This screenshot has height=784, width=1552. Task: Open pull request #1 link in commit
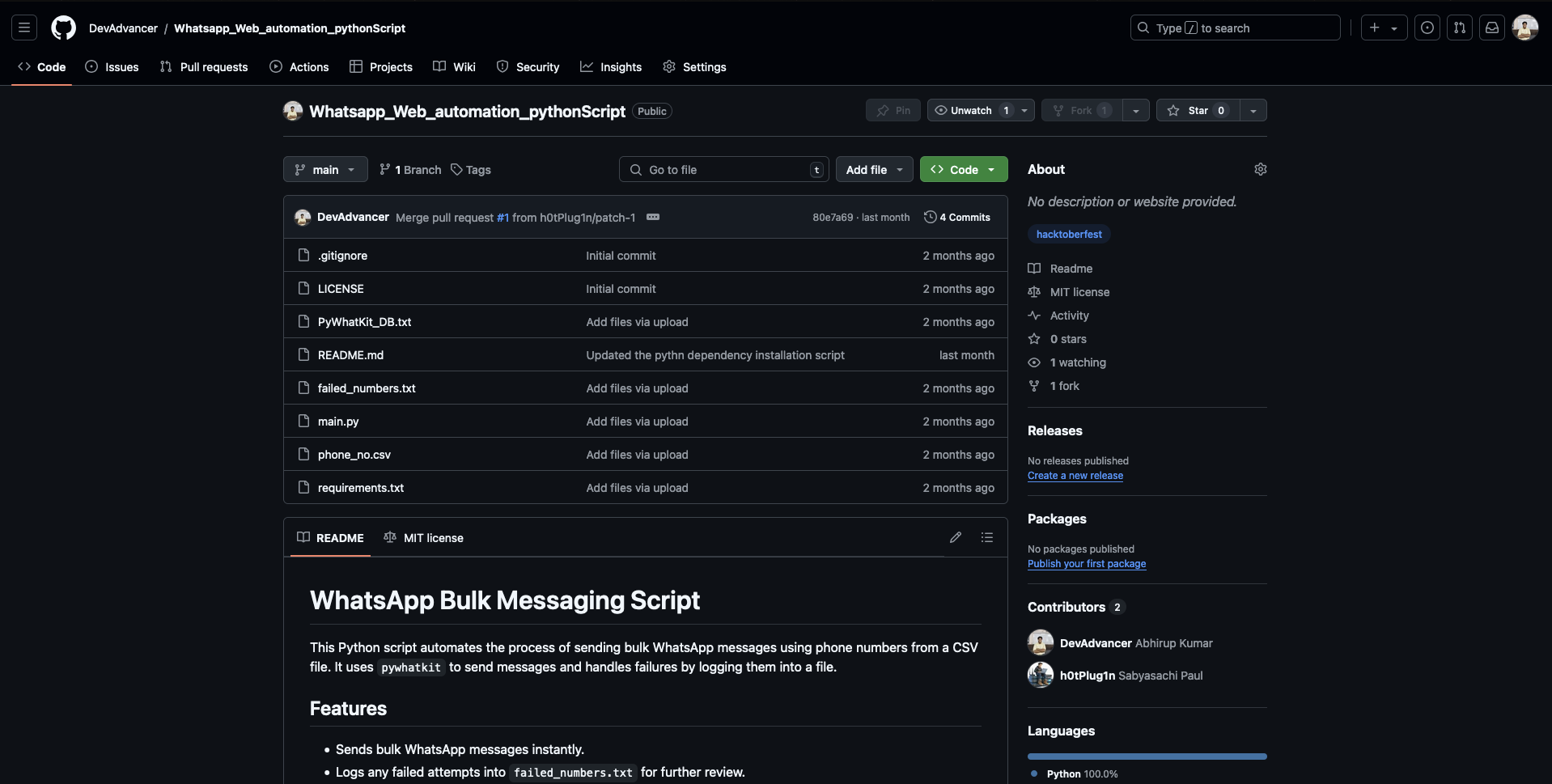click(502, 217)
